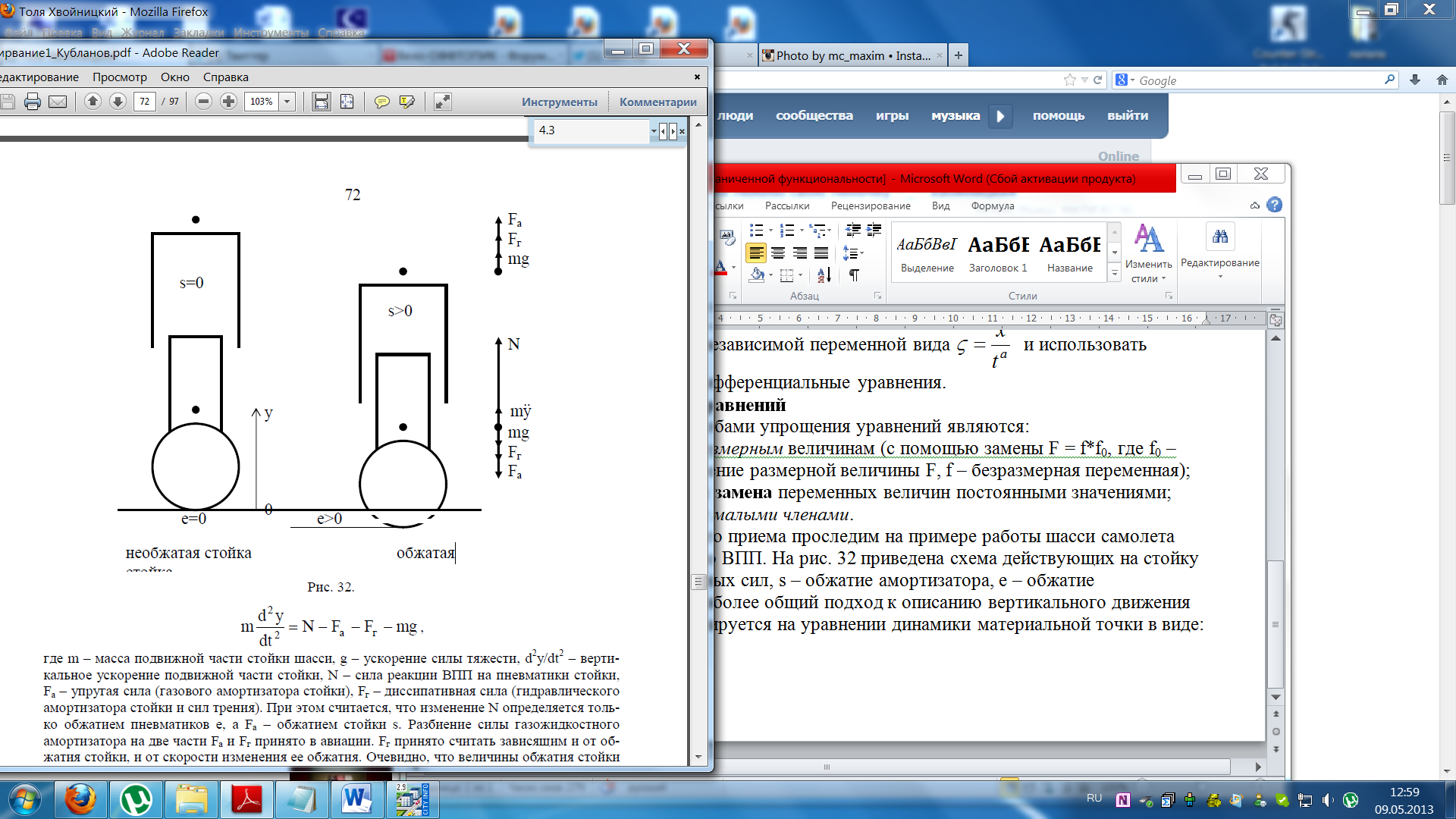Zoom in with the plus button in Adobe Reader

tap(228, 102)
